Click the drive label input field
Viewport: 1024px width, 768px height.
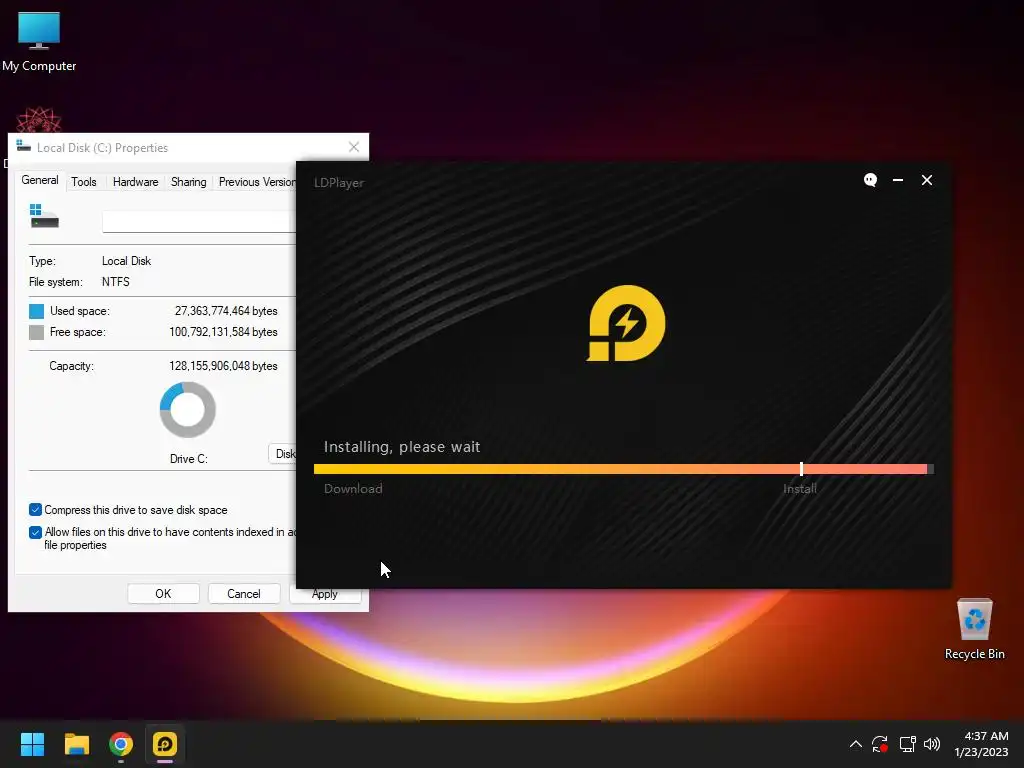(x=199, y=221)
